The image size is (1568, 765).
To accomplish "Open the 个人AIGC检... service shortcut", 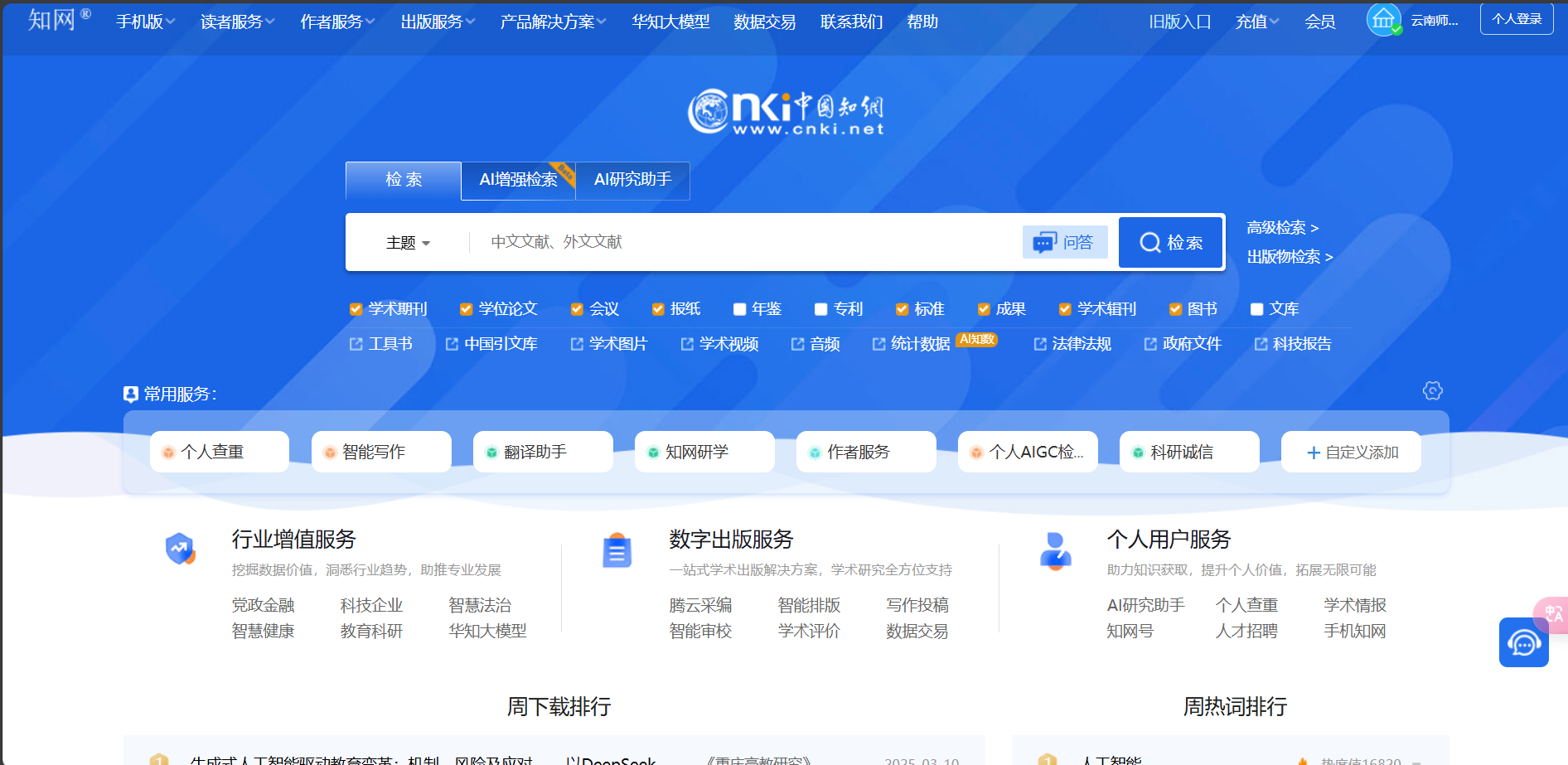I will pos(1028,452).
